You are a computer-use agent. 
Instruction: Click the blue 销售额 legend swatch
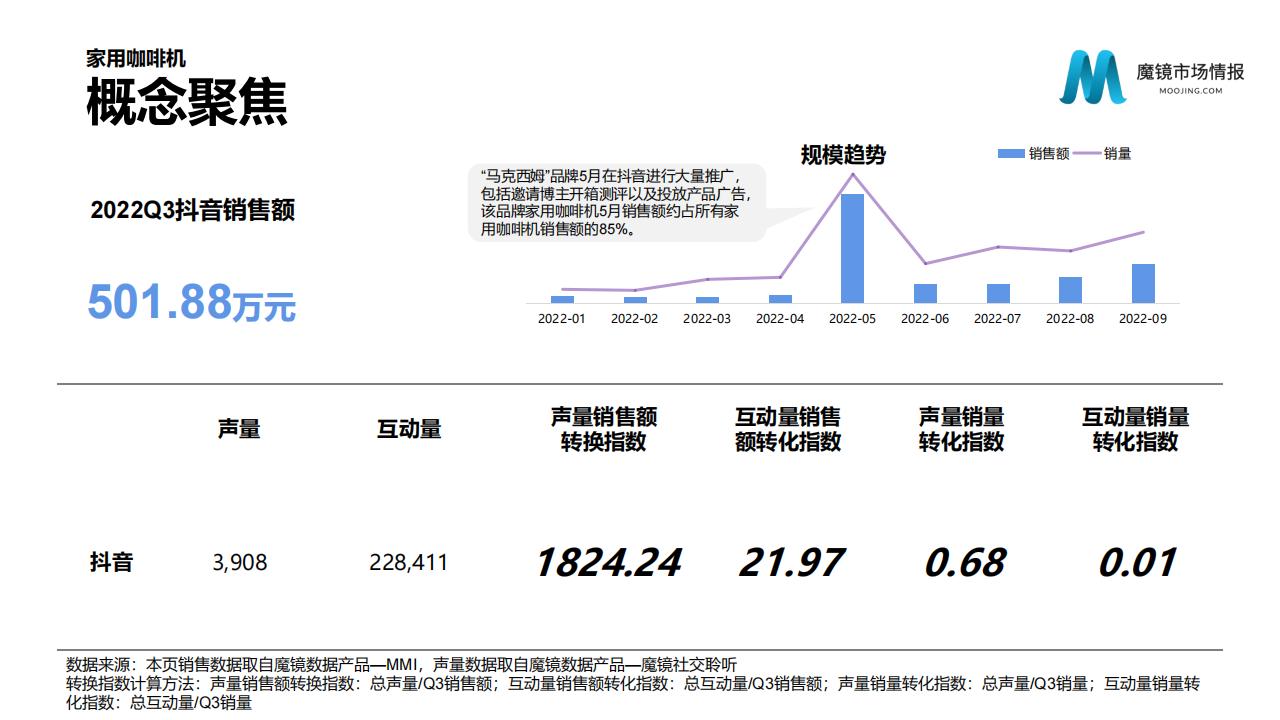[1011, 153]
